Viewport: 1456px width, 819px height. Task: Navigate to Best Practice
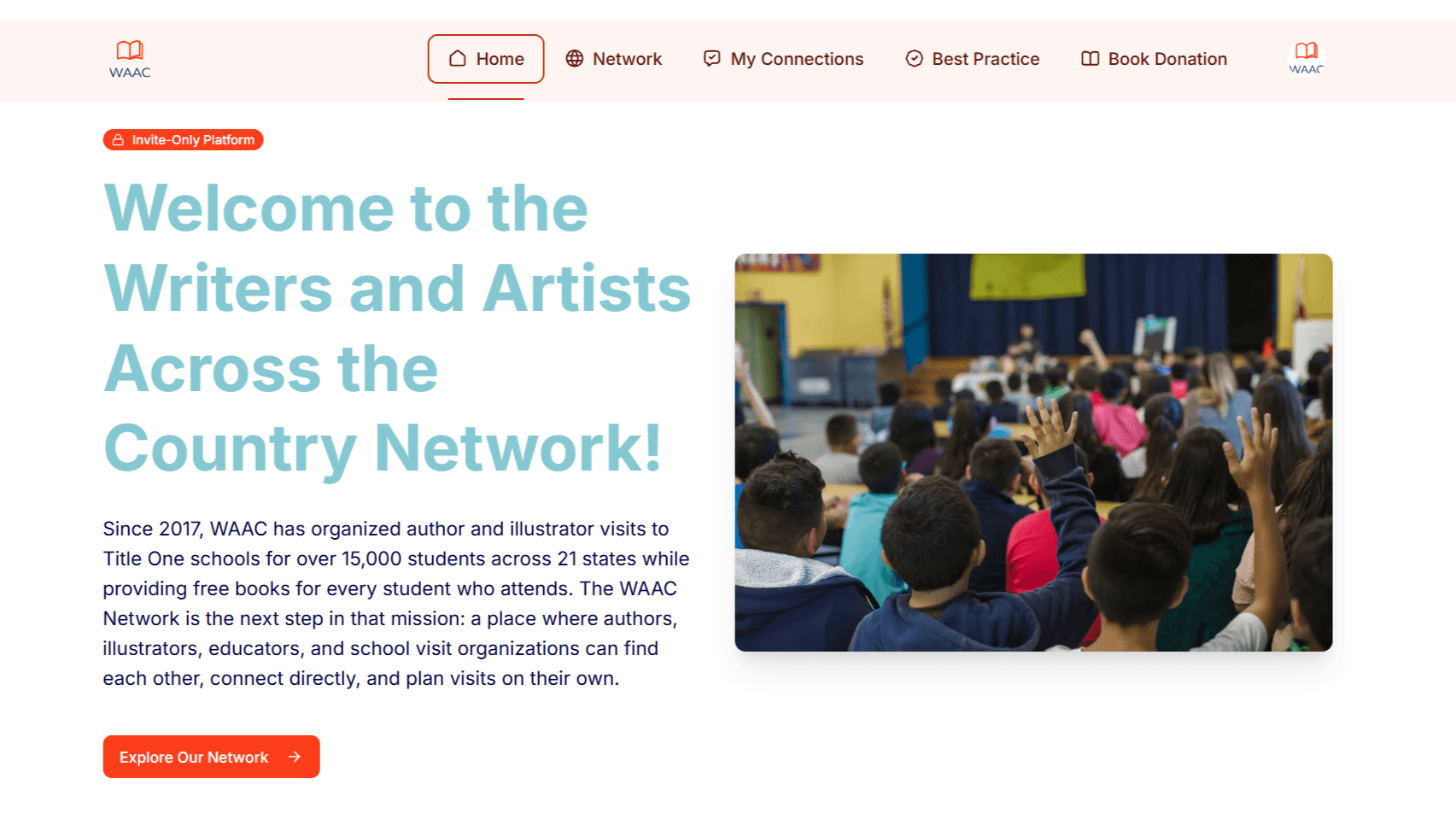985,59
